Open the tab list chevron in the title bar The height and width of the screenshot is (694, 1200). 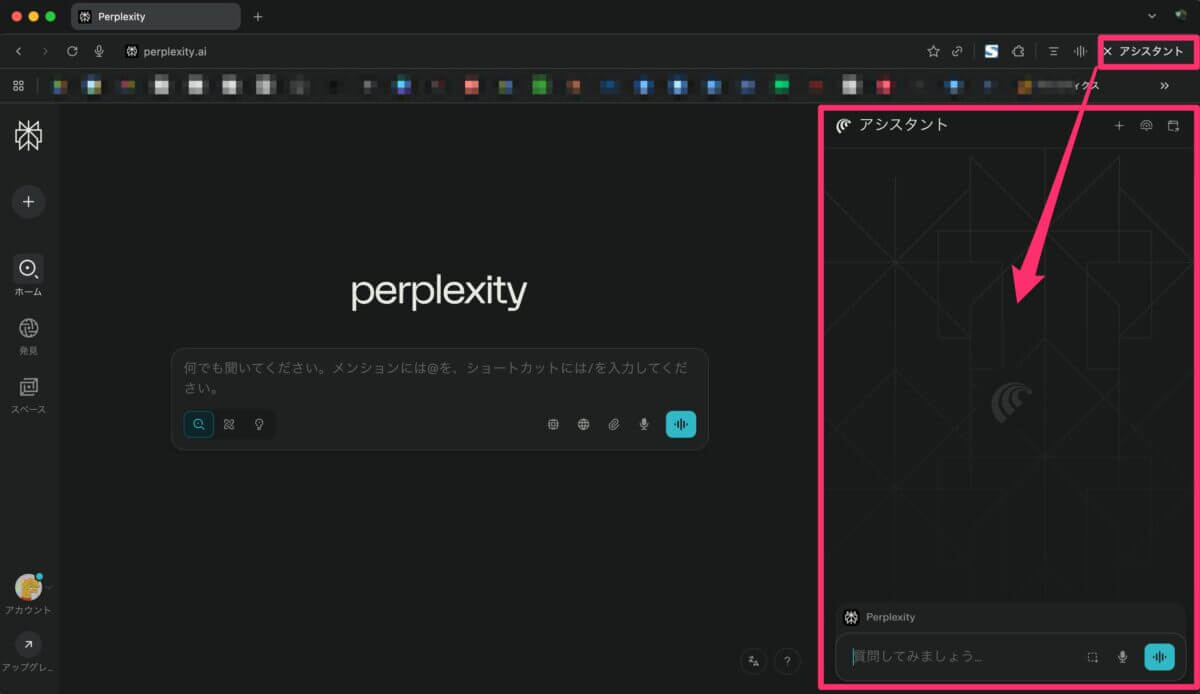[1152, 16]
